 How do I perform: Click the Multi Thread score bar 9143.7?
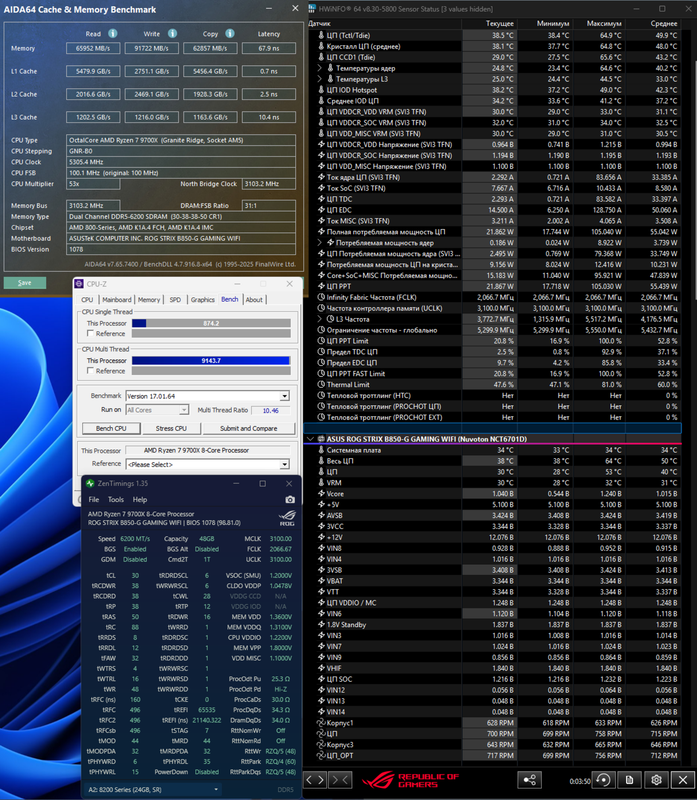[x=211, y=360]
